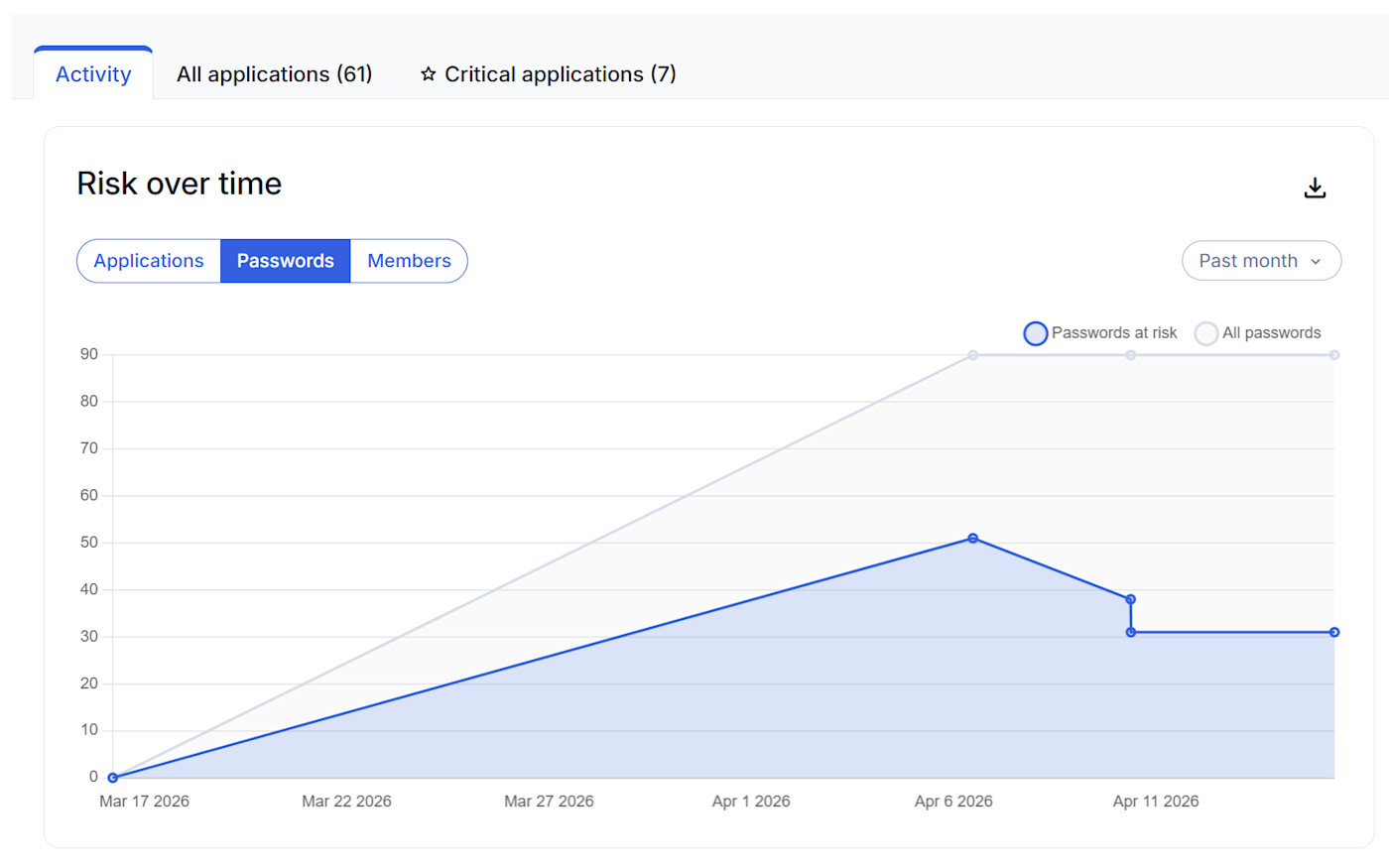1389x868 pixels.
Task: Click the chevron inside the time range selector
Action: [1317, 261]
